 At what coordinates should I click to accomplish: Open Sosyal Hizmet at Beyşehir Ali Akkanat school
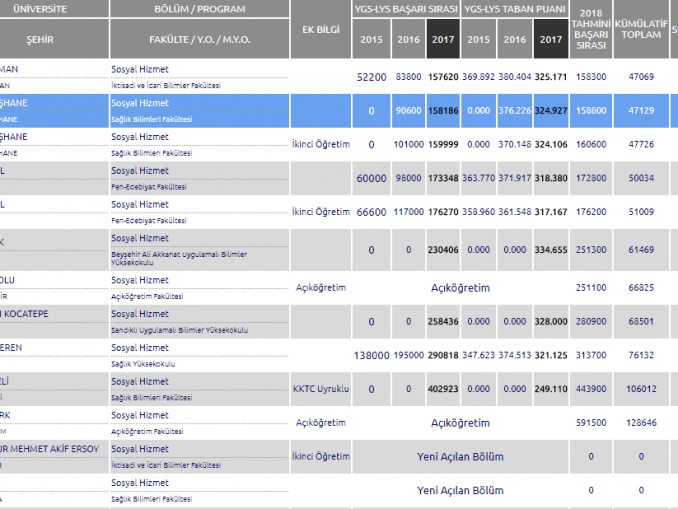(140, 238)
